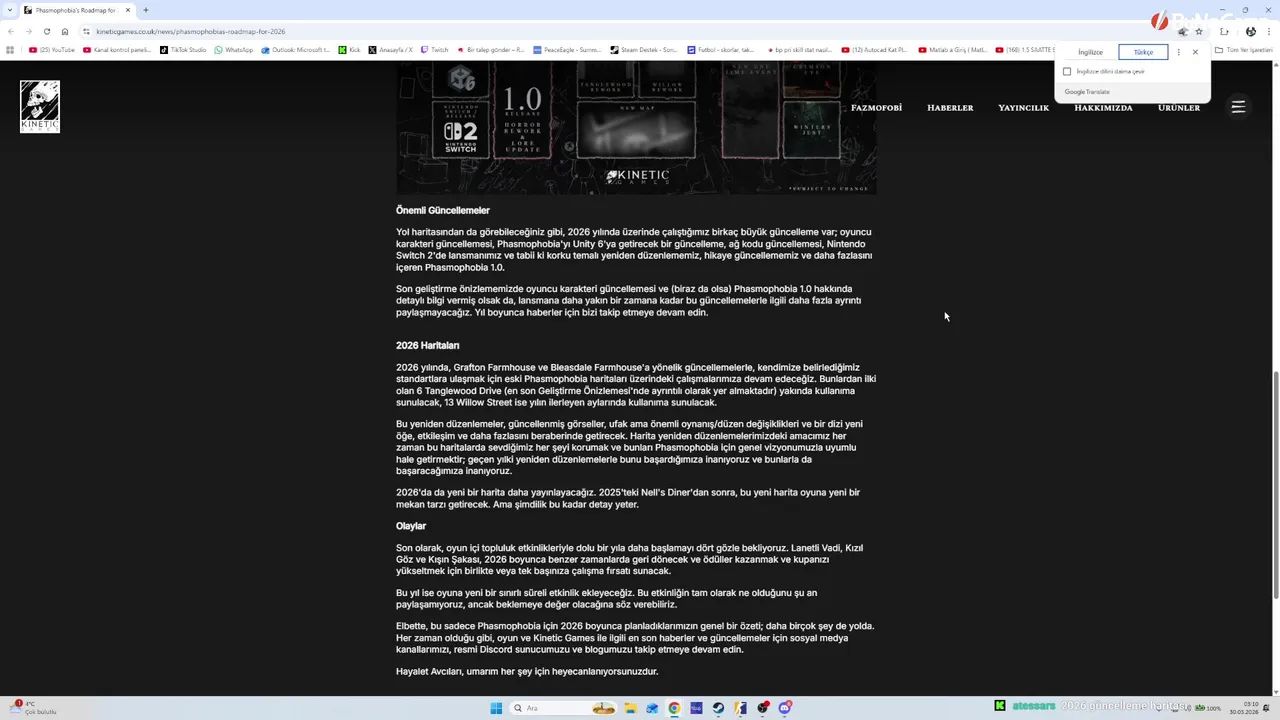
Task: Open the 'bp pri skill stat' bookmark
Action: tap(798, 50)
